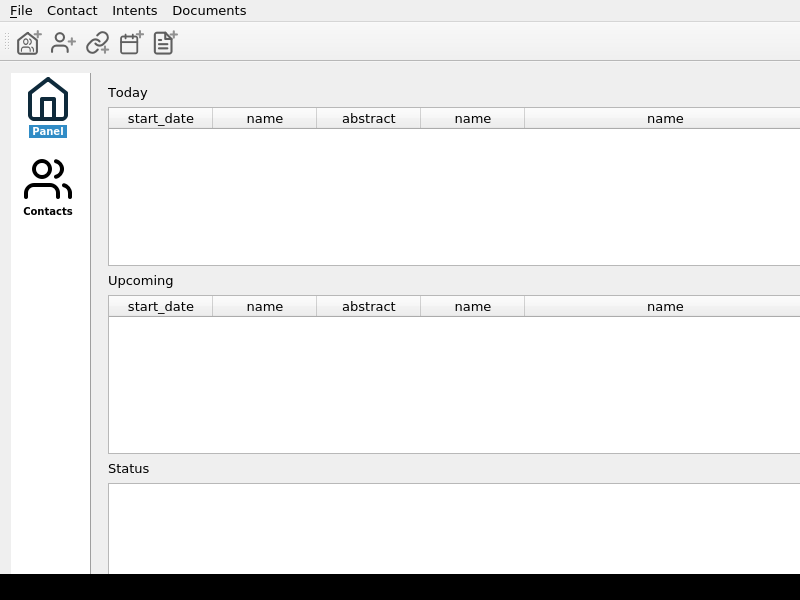Screen dimensions: 800x600
Task: Open the Intents menu
Action: tap(135, 11)
